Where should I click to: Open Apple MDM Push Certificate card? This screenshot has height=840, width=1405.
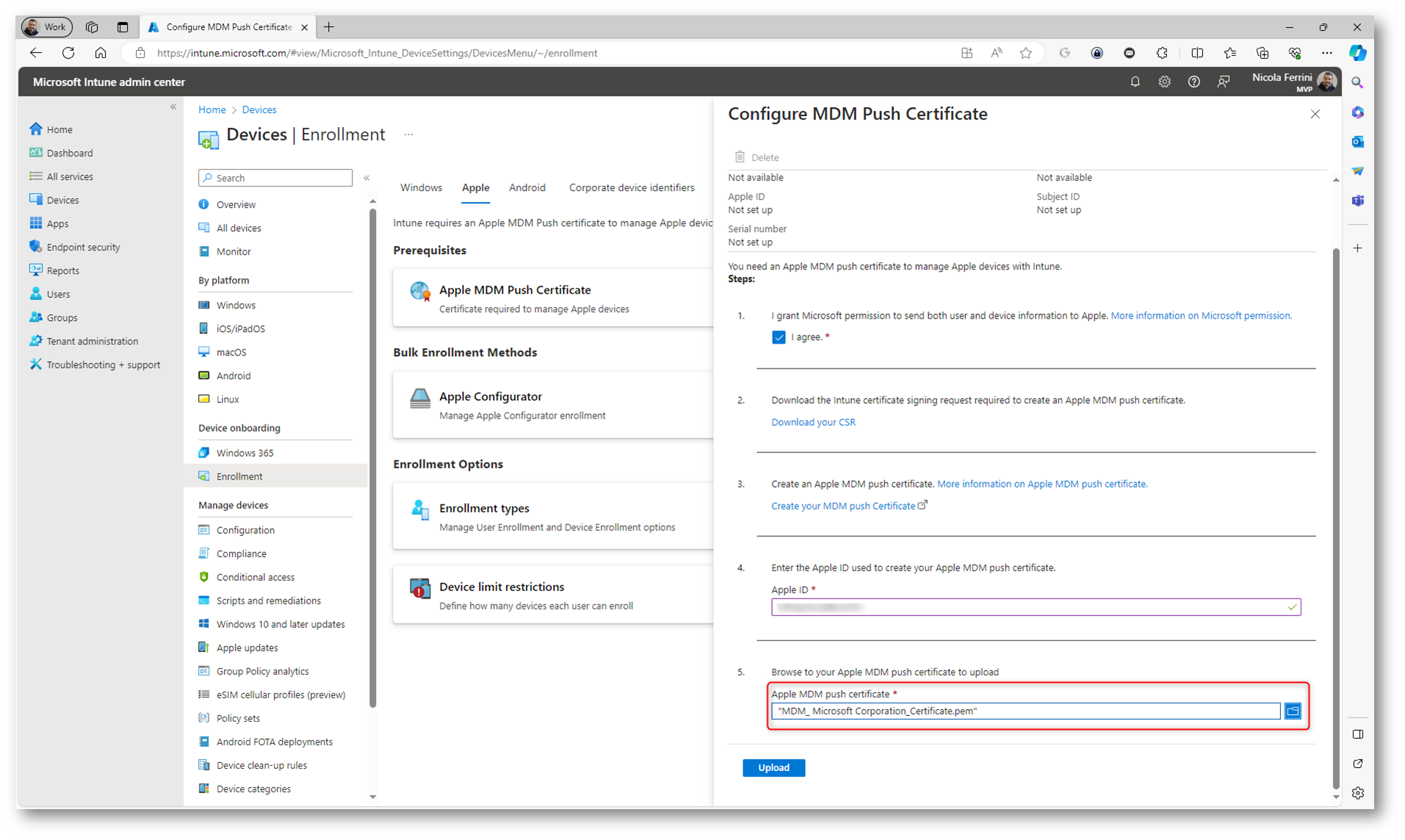click(552, 298)
